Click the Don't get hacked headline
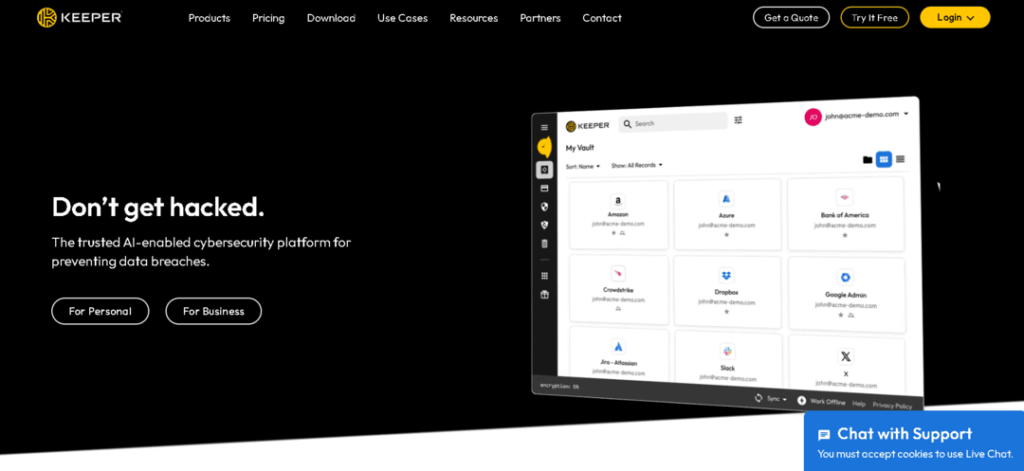The image size is (1024, 471). pyautogui.click(x=158, y=207)
